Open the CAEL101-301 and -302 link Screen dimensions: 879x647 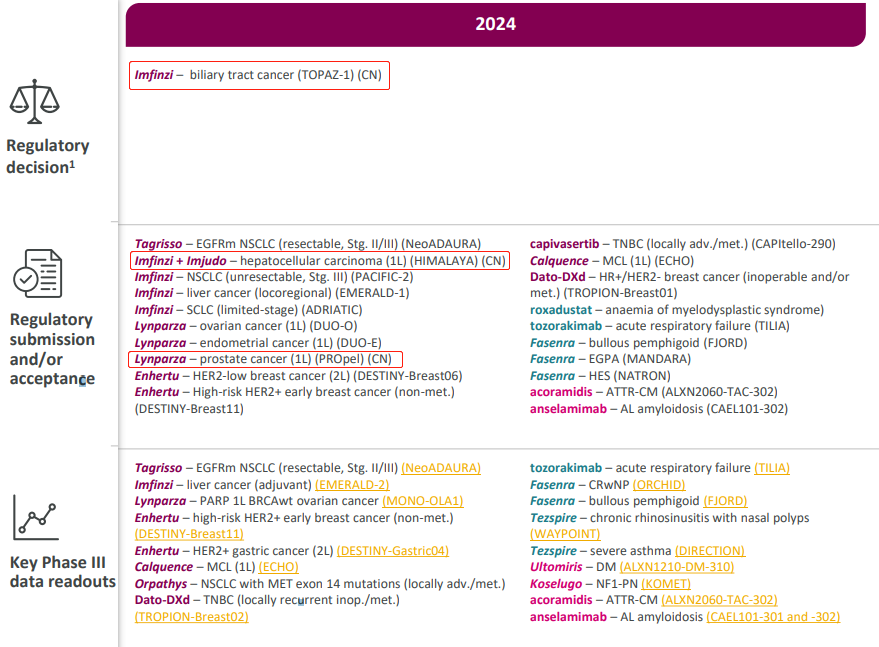pyautogui.click(x=773, y=617)
